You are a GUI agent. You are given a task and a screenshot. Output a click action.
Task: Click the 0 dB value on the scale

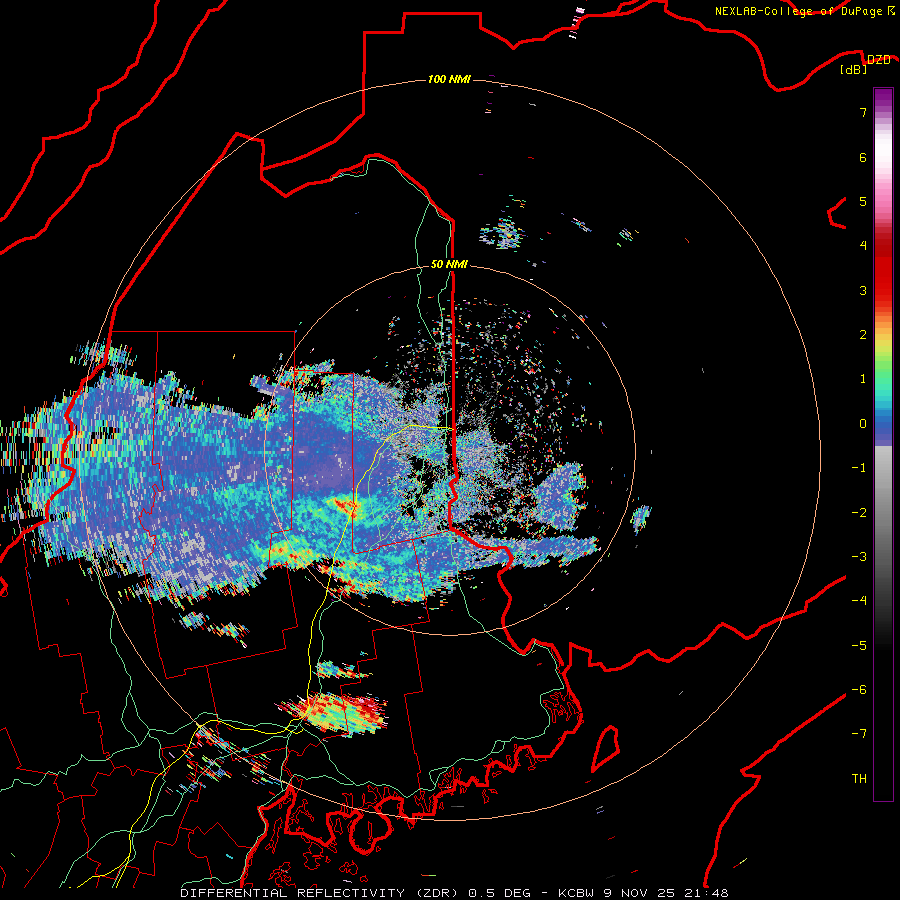pyautogui.click(x=863, y=424)
